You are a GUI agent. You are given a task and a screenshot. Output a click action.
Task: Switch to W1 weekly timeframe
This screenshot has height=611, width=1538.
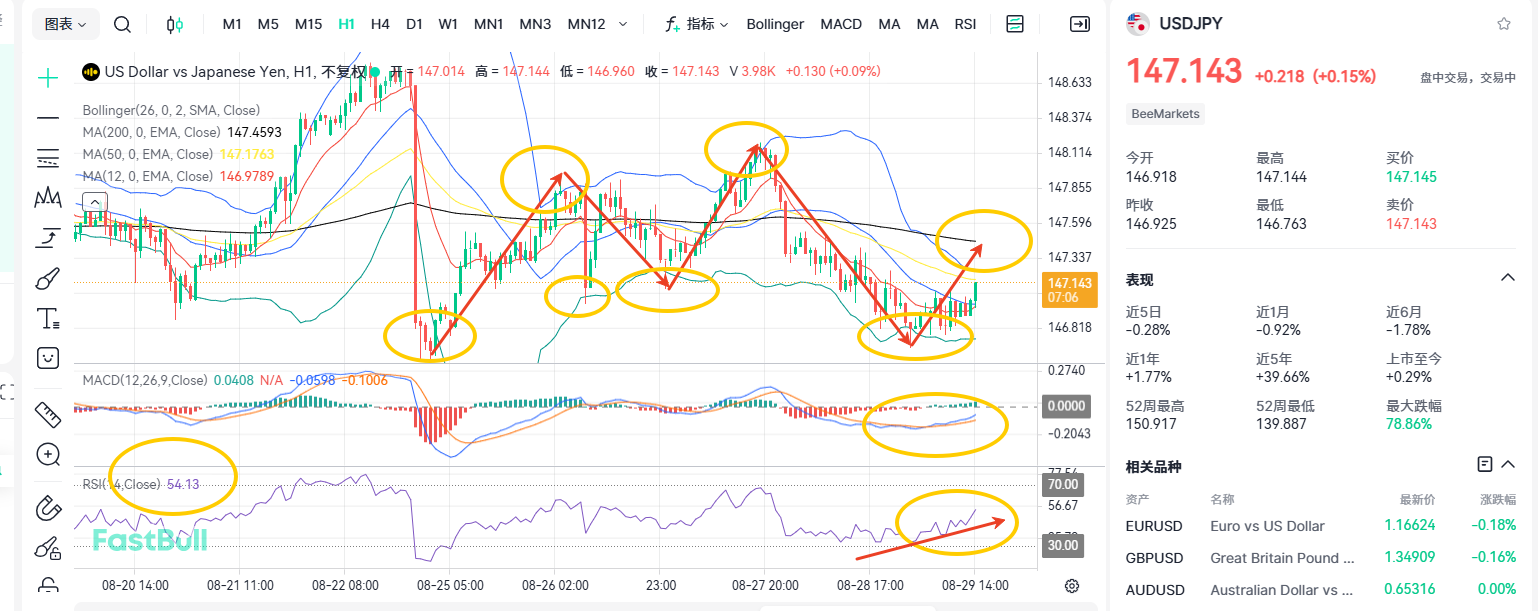448,24
